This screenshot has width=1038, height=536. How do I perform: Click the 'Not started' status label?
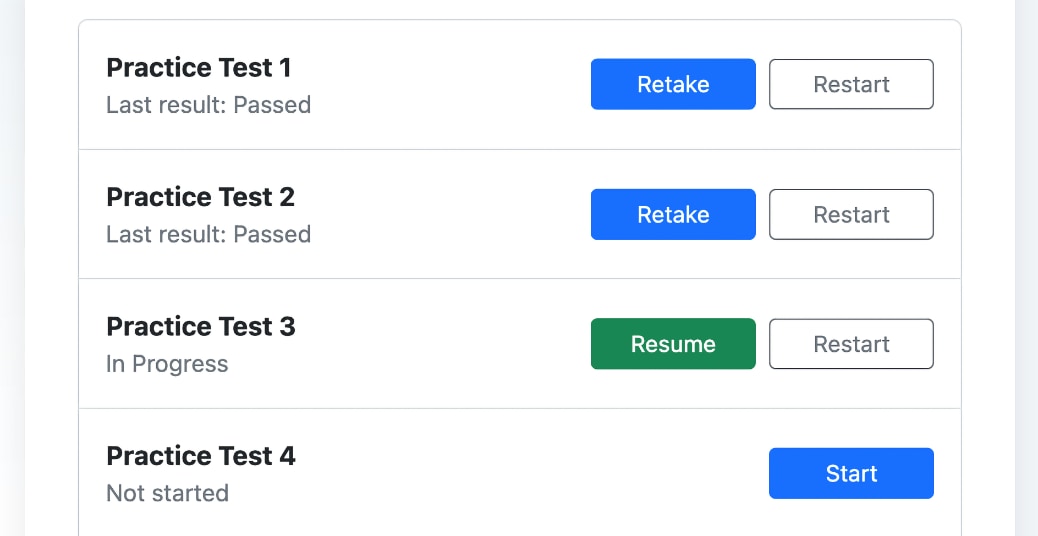tap(167, 493)
